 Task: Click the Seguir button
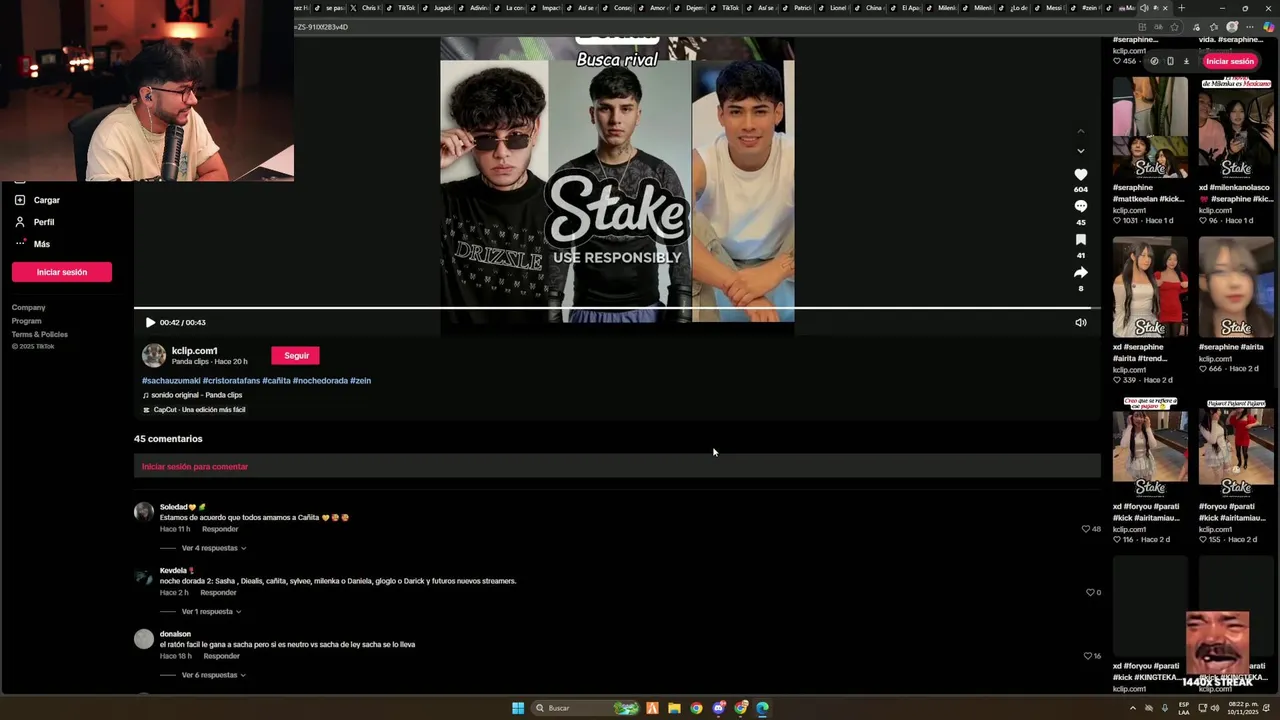(296, 356)
